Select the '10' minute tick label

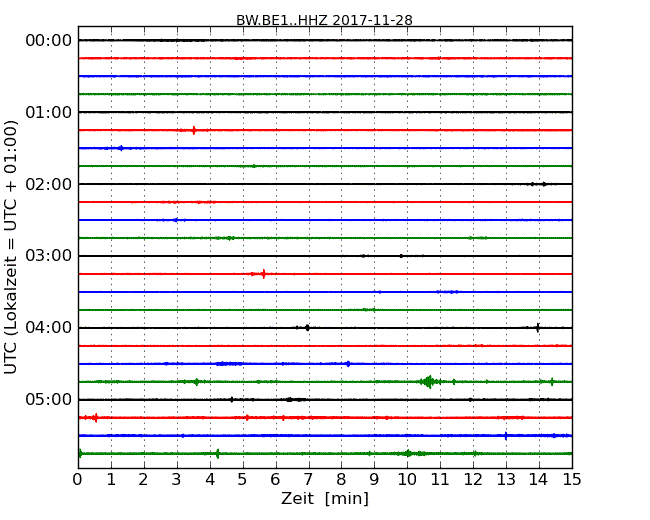407,480
